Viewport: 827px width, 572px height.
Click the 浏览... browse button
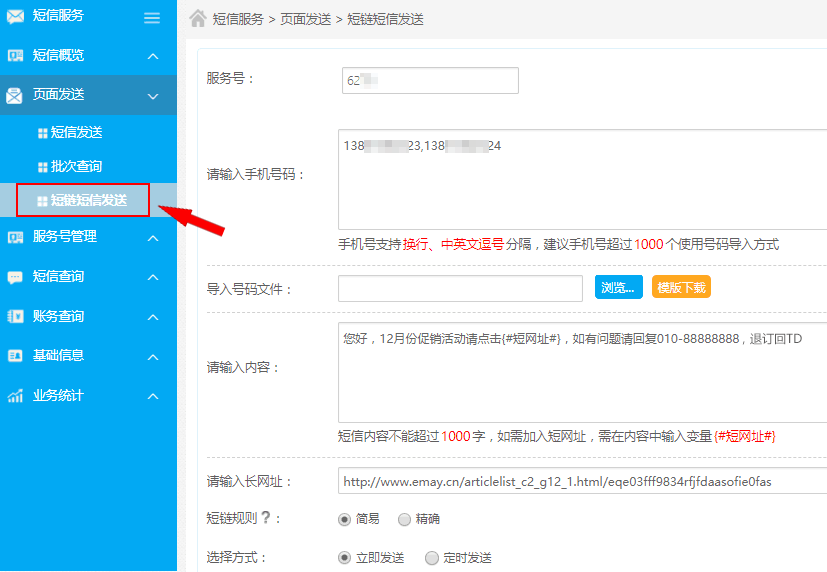click(619, 287)
